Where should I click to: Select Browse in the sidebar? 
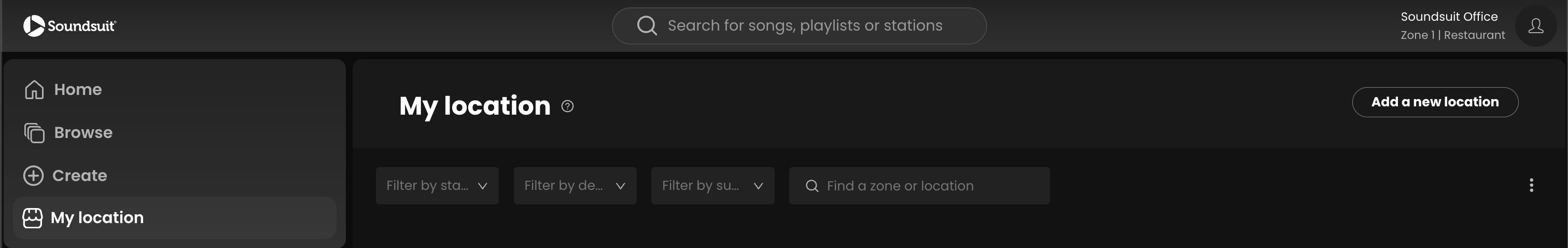tap(83, 132)
